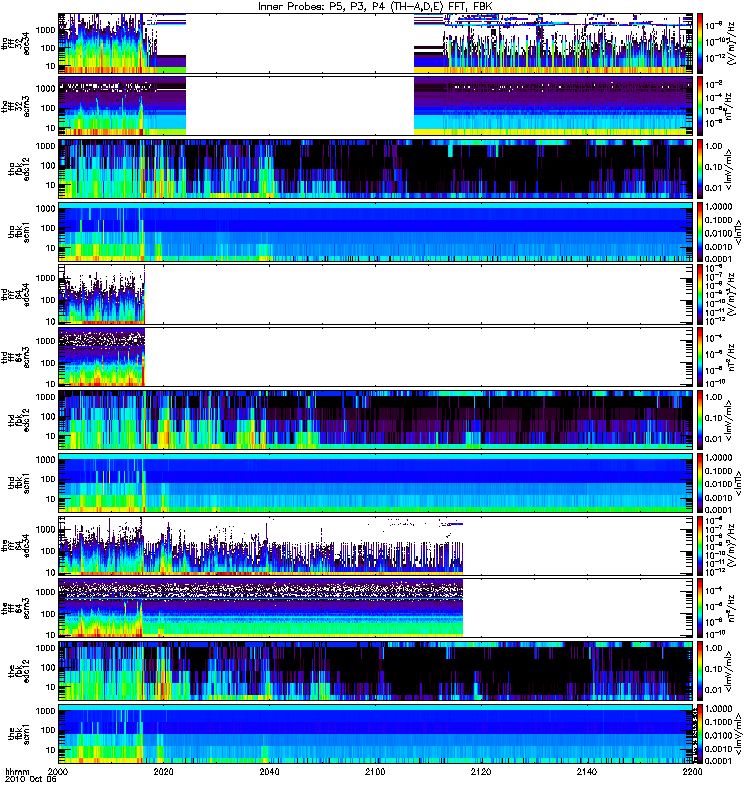Click the '0.0001' color scale value of tha fbk scm1

coord(718,259)
